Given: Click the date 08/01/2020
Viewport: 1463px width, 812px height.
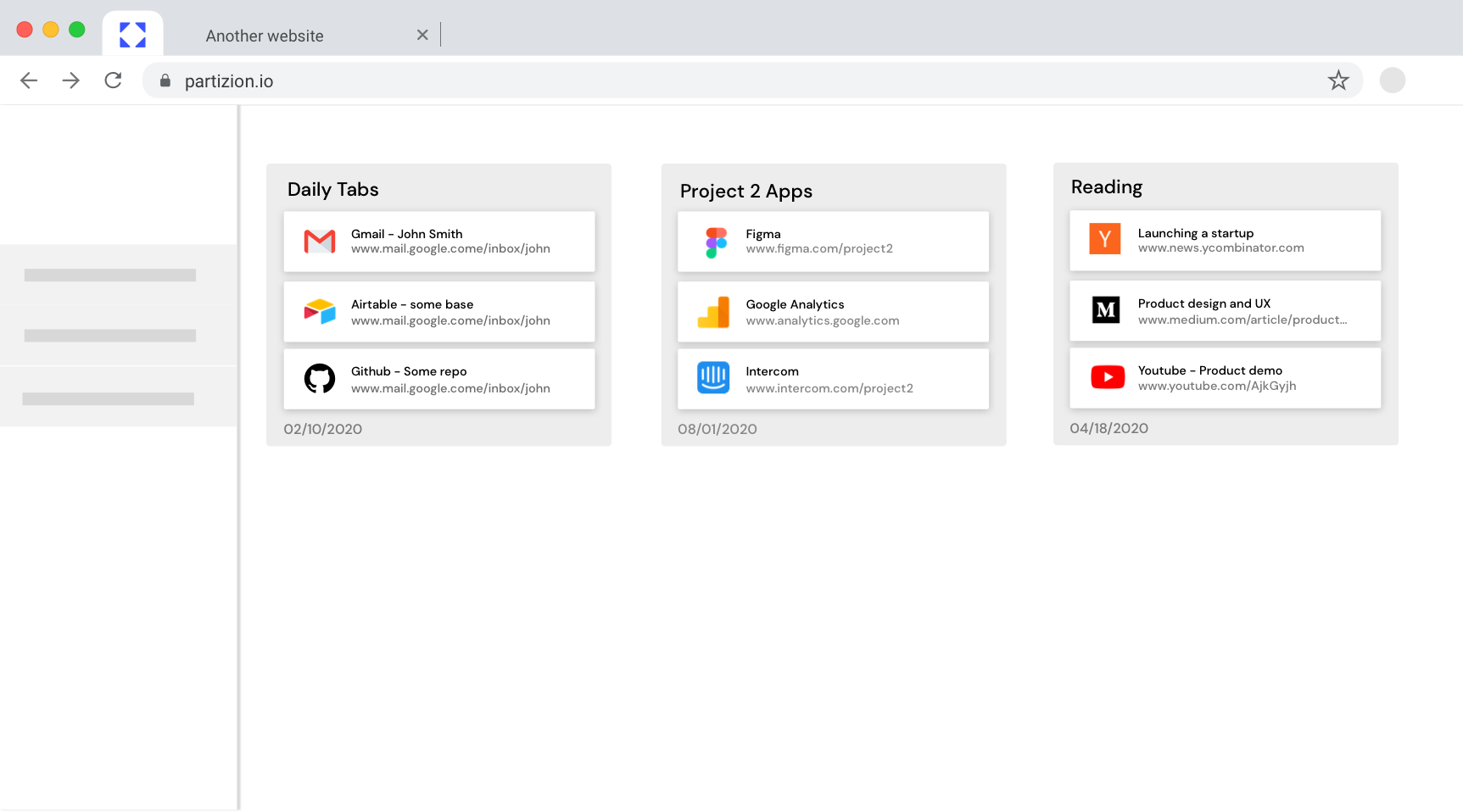Looking at the screenshot, I should click(x=718, y=429).
